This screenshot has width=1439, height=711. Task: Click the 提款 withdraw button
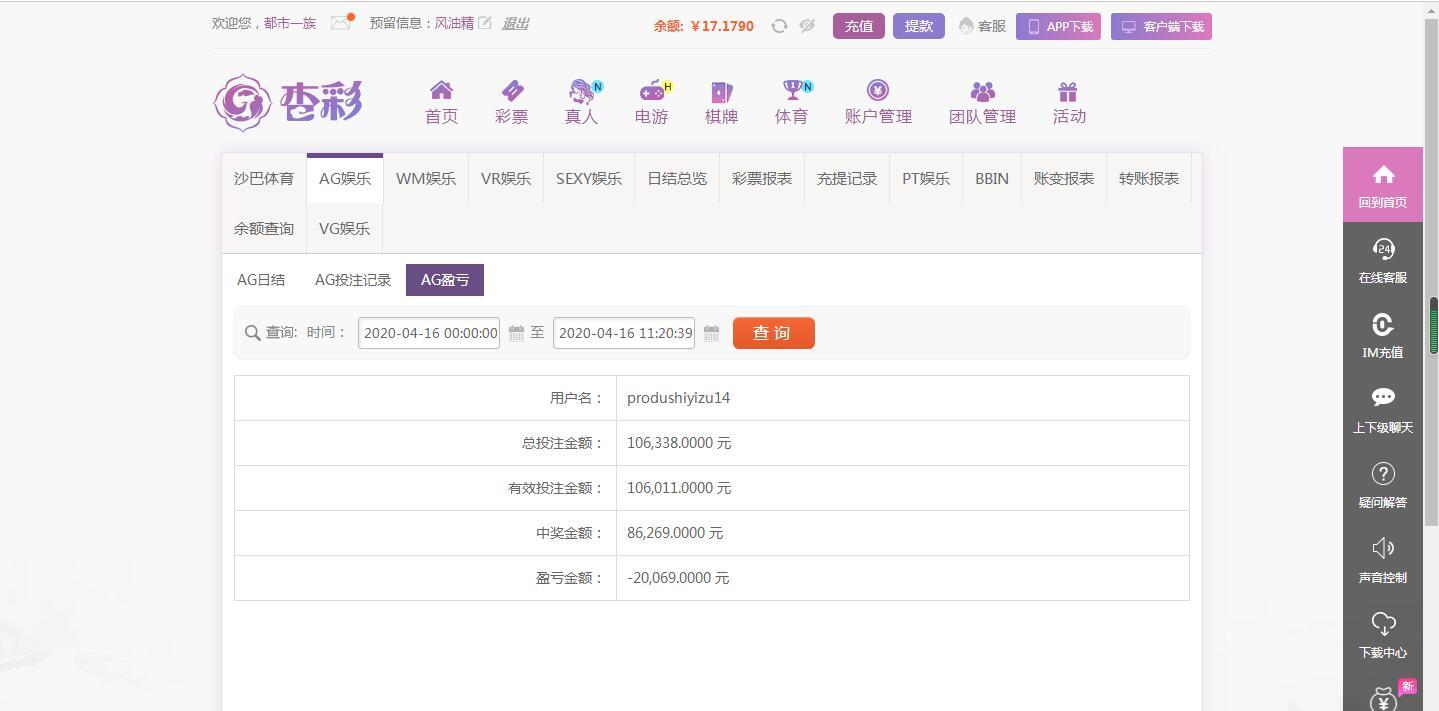(919, 26)
